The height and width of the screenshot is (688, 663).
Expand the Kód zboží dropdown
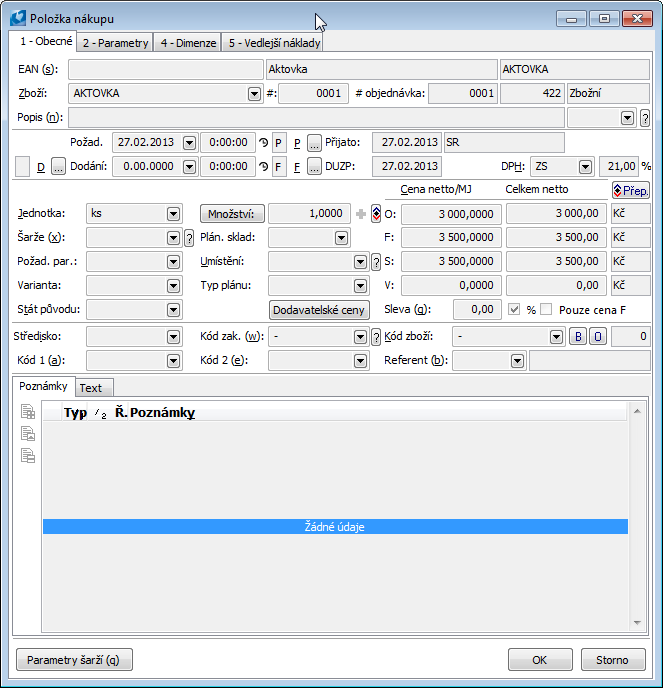[x=556, y=337]
